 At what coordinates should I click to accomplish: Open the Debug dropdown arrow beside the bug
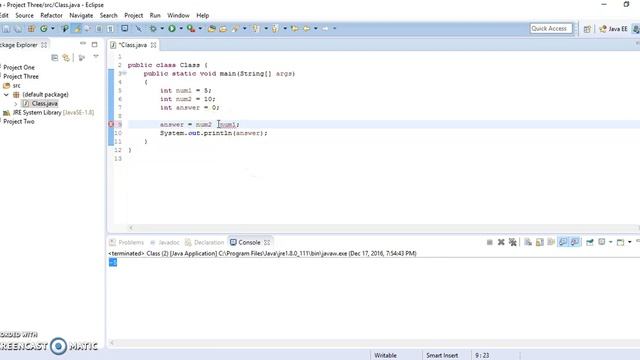[x=162, y=29]
